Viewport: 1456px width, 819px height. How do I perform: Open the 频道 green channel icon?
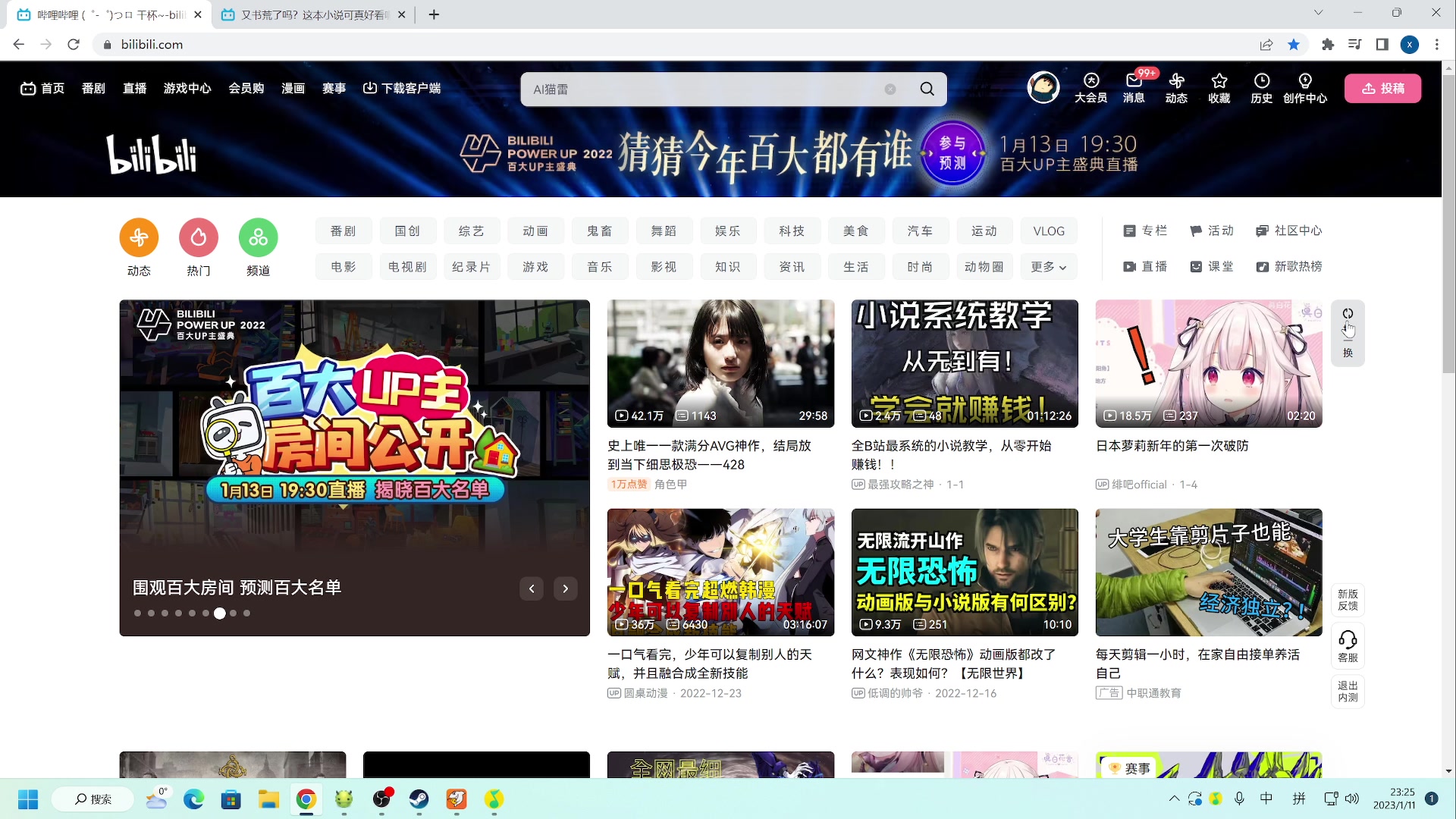pyautogui.click(x=258, y=238)
